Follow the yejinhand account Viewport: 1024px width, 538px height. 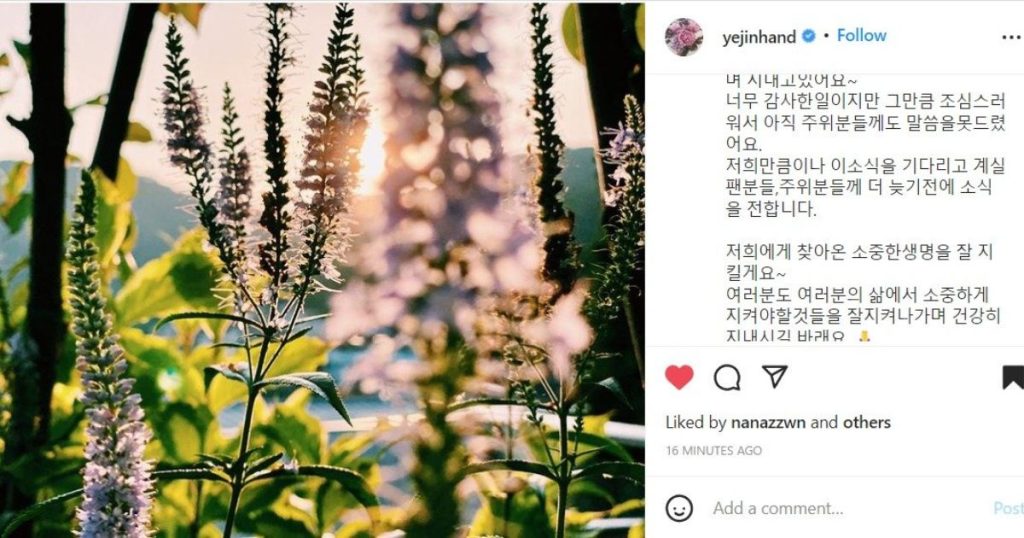(x=861, y=36)
